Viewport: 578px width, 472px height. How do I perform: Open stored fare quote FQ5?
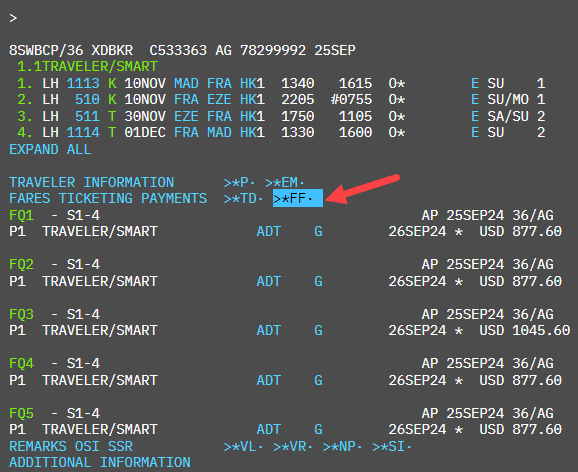(21, 413)
